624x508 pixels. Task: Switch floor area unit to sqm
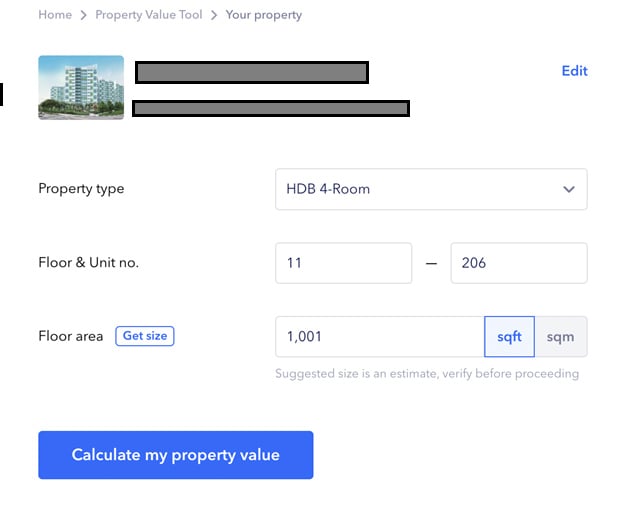(560, 337)
